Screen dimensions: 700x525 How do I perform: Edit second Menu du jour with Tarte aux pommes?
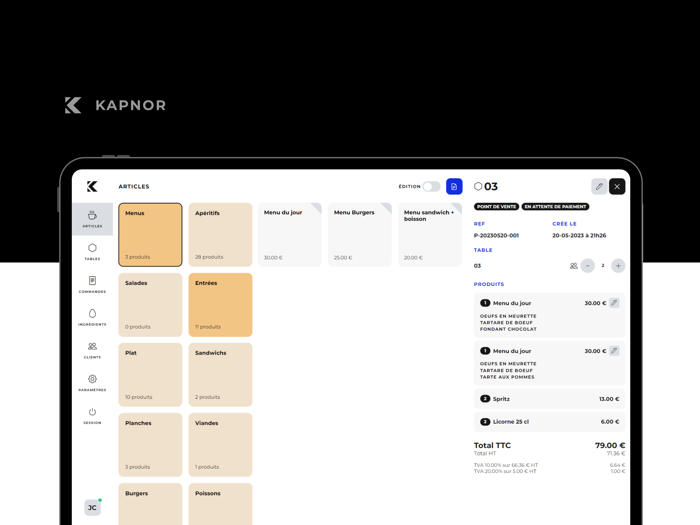click(x=614, y=351)
